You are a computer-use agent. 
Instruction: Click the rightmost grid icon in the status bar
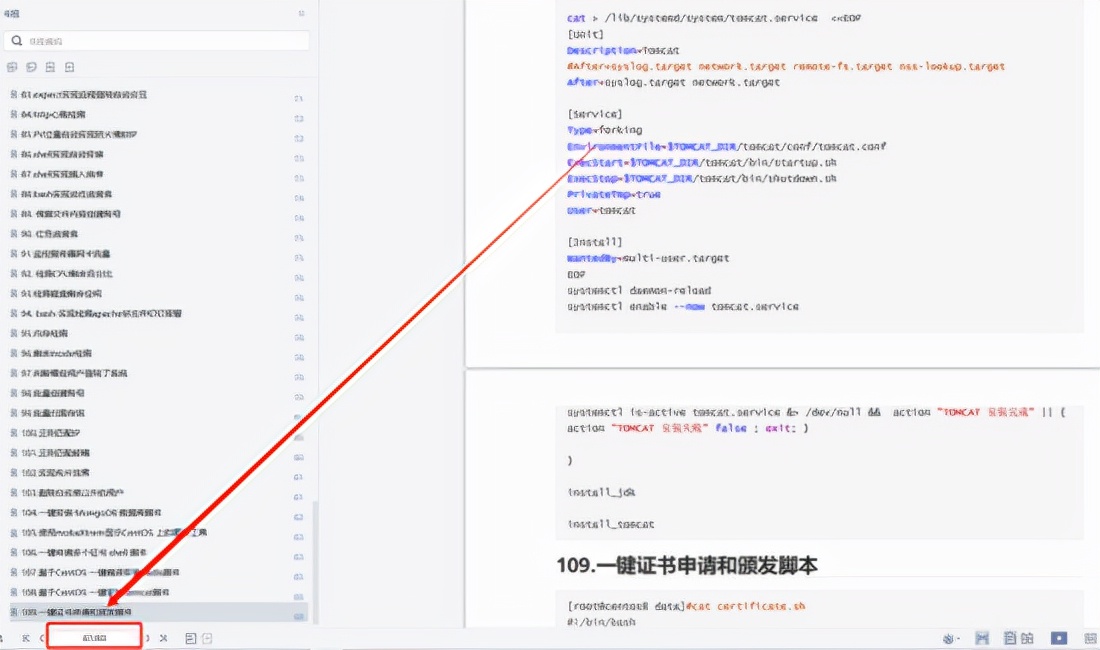pos(1090,638)
